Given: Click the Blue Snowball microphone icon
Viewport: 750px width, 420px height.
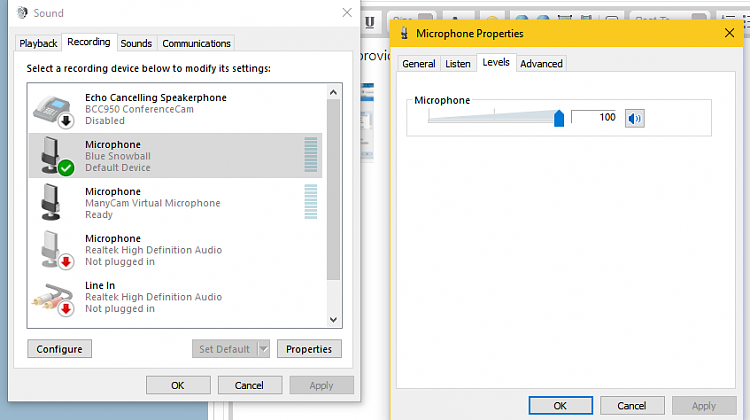Looking at the screenshot, I should click(56, 155).
